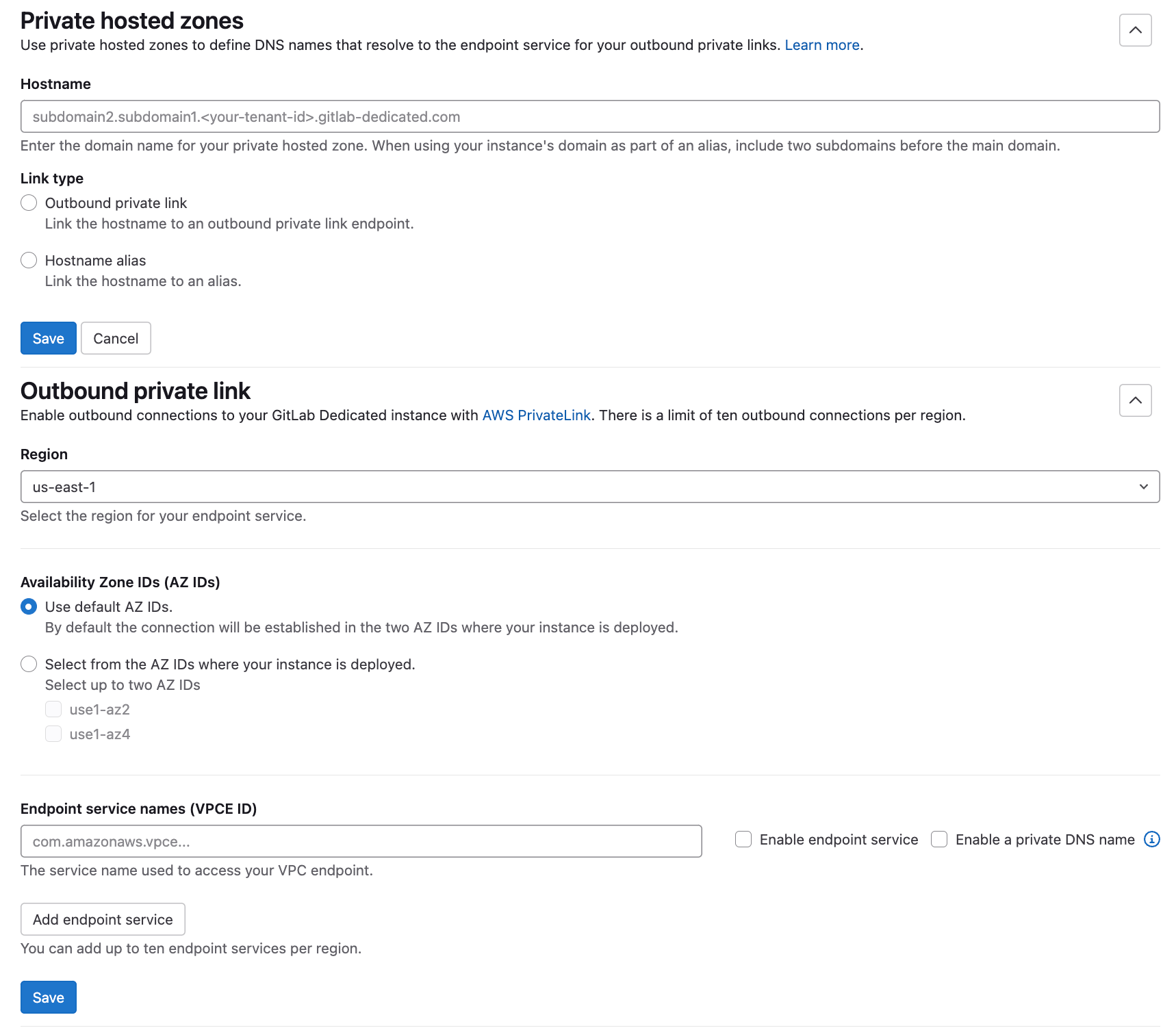Viewport: 1176px width, 1028px height.
Task: Collapse the Private hosted zones section
Action: pos(1135,30)
